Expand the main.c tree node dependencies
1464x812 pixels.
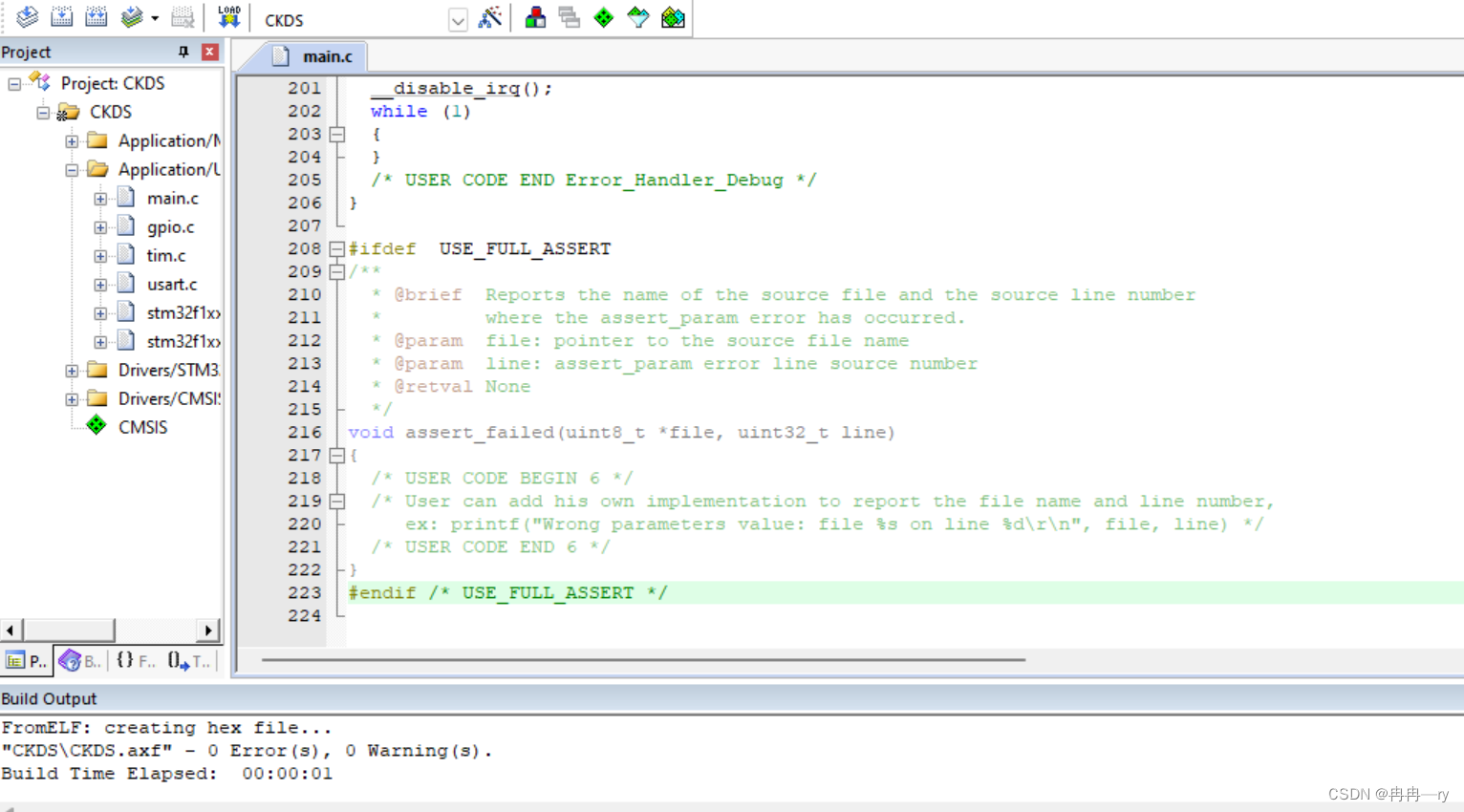(x=100, y=199)
